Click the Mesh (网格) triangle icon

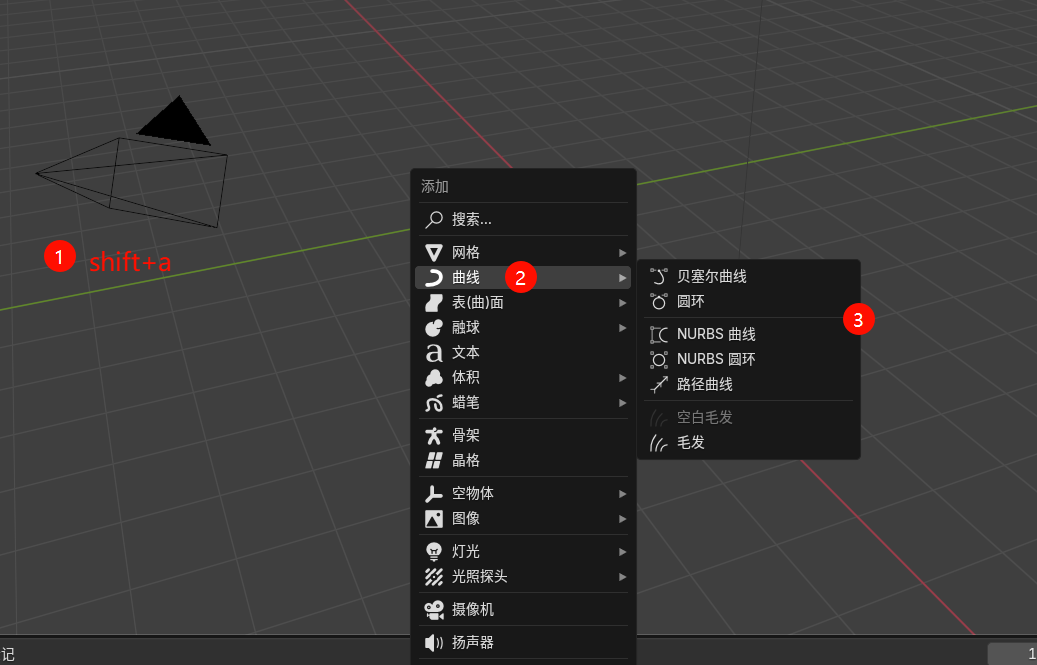coord(434,252)
